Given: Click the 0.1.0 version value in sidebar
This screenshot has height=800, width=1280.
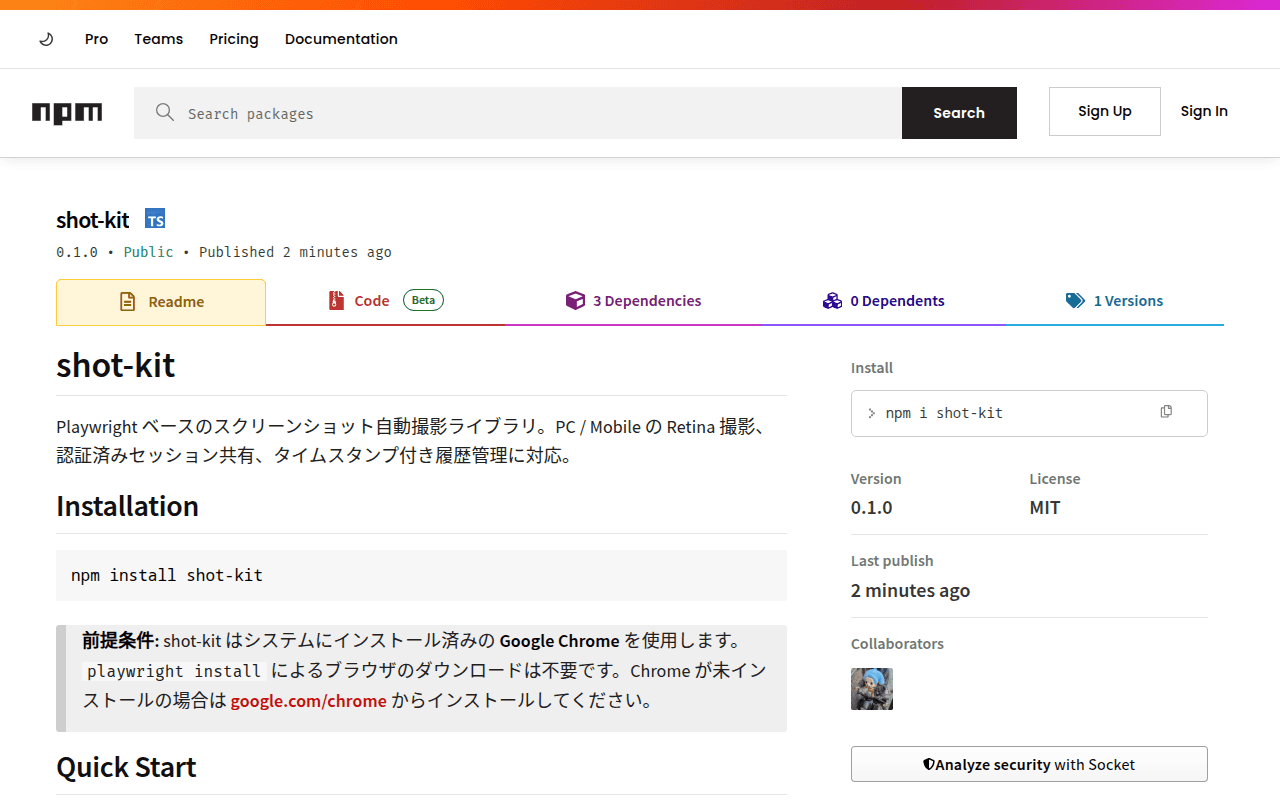Looking at the screenshot, I should point(872,508).
